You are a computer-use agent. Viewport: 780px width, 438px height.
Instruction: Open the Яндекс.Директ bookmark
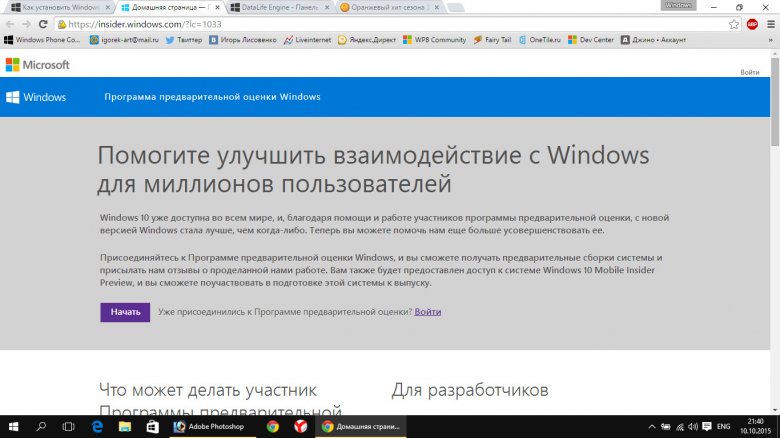[367, 40]
